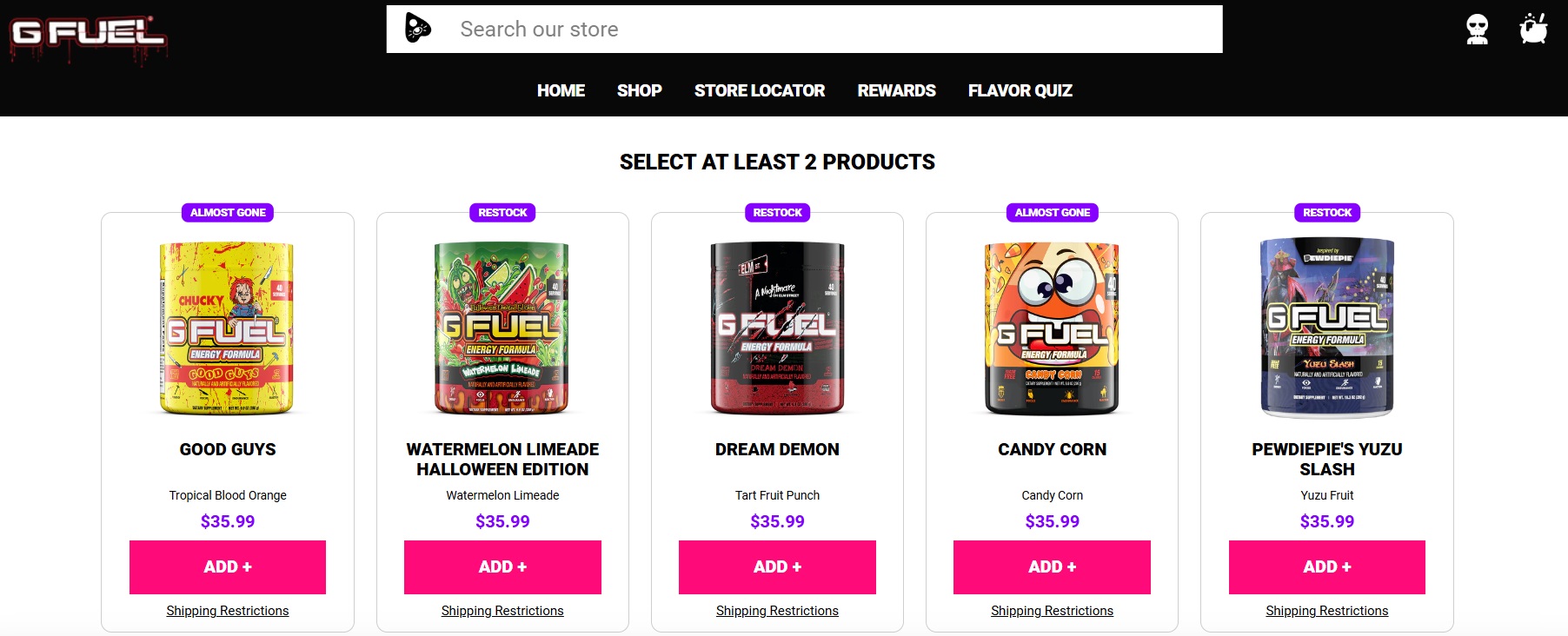Open Shipping Restrictions under Good Guys
The width and height of the screenshot is (1568, 636).
coord(227,610)
